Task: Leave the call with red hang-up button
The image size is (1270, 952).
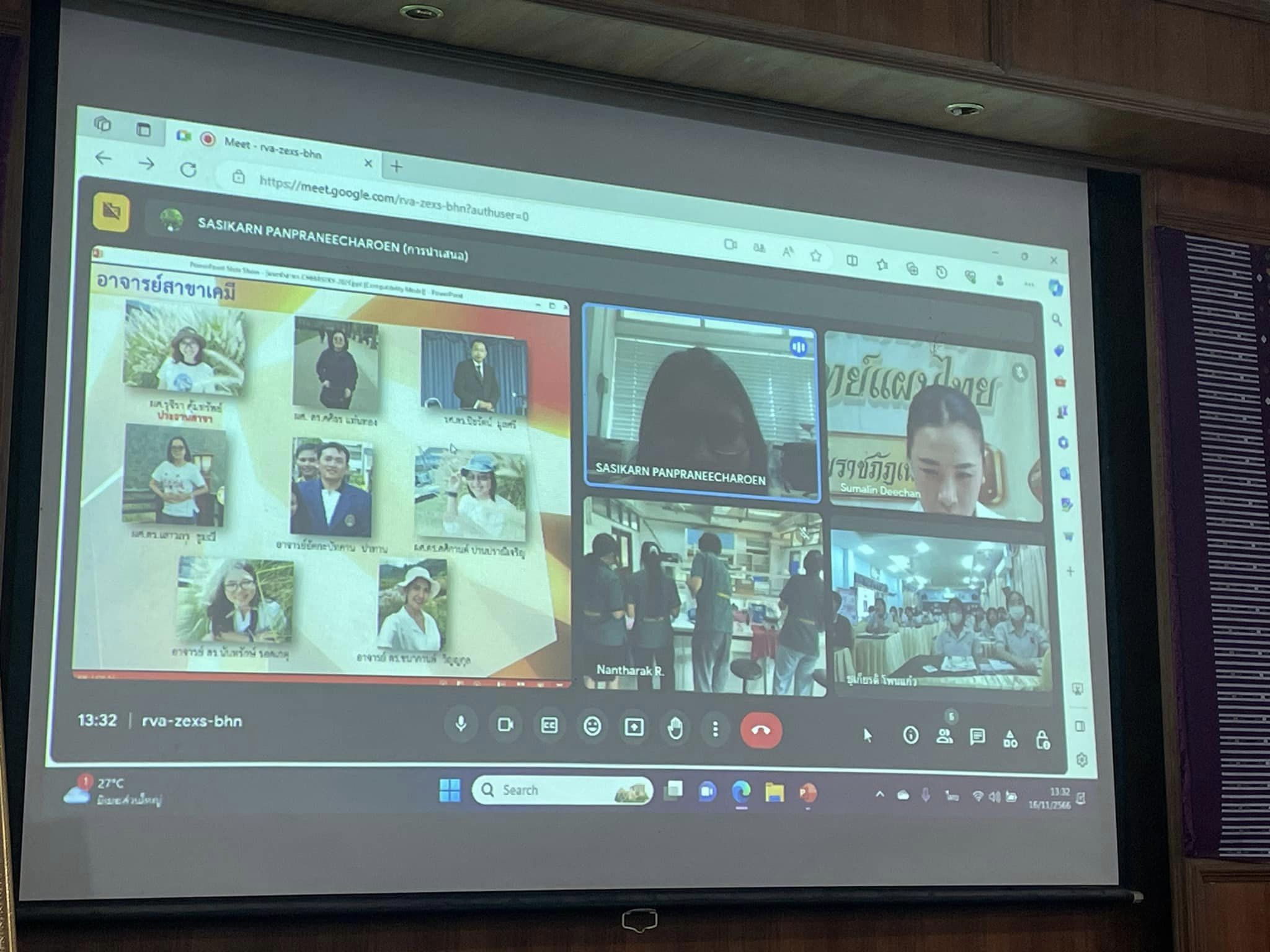Action: (761, 731)
